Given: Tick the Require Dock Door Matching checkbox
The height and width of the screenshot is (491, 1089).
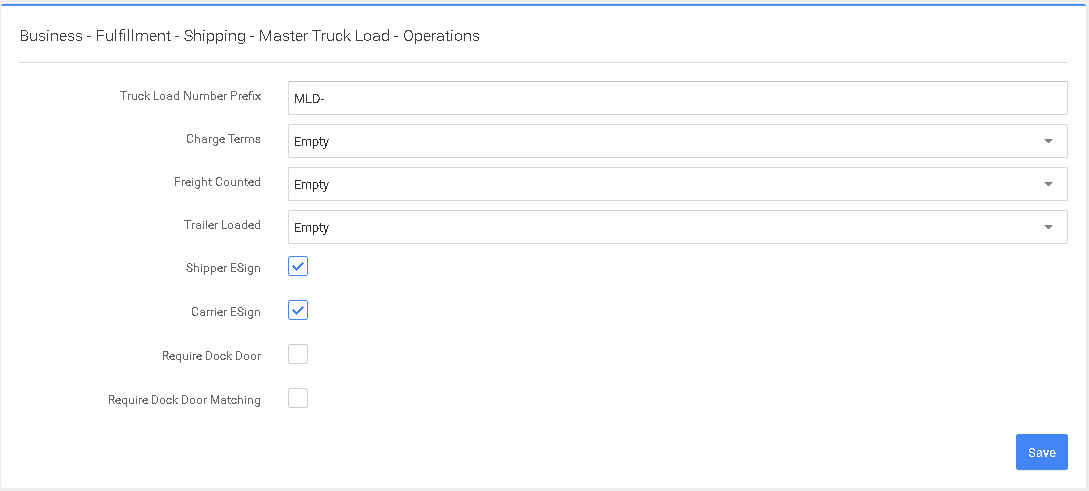Looking at the screenshot, I should 298,398.
